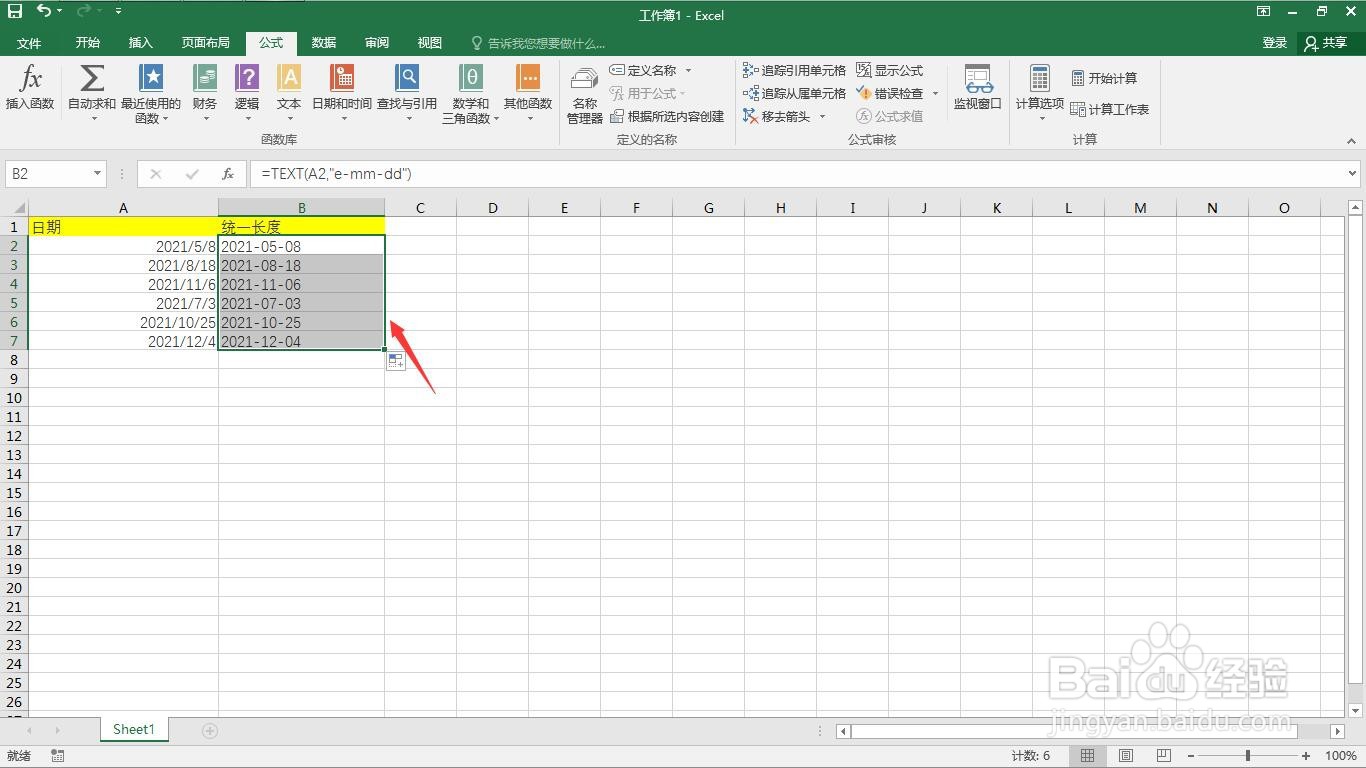Viewport: 1366px width, 768px height.
Task: Click the zoom slider handle
Action: coord(1247,756)
